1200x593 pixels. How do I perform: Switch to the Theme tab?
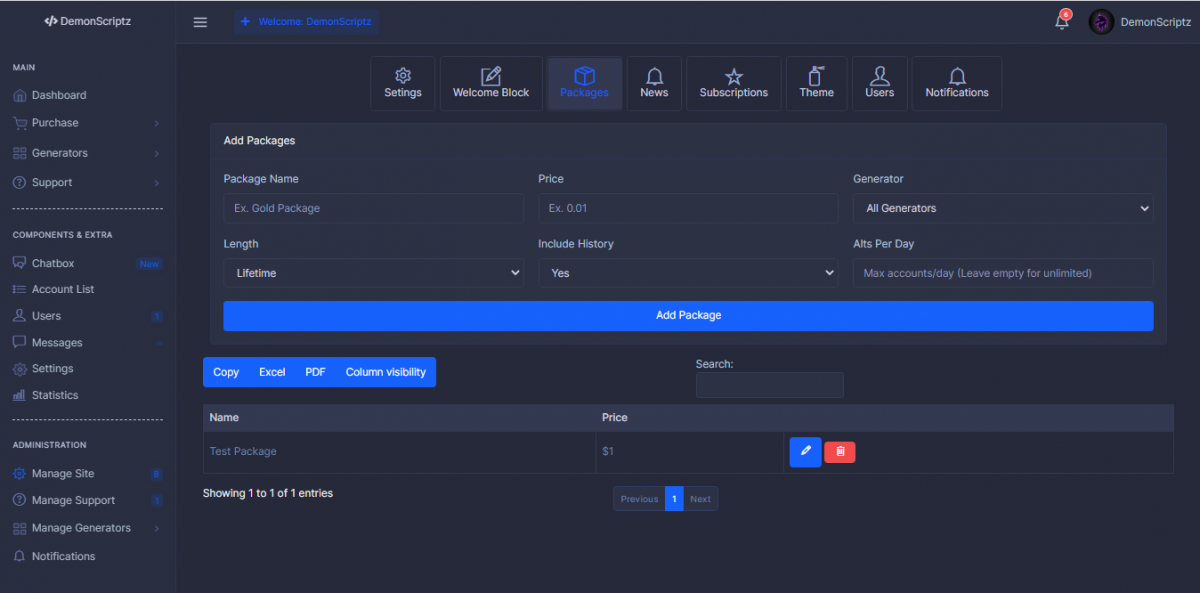[816, 83]
